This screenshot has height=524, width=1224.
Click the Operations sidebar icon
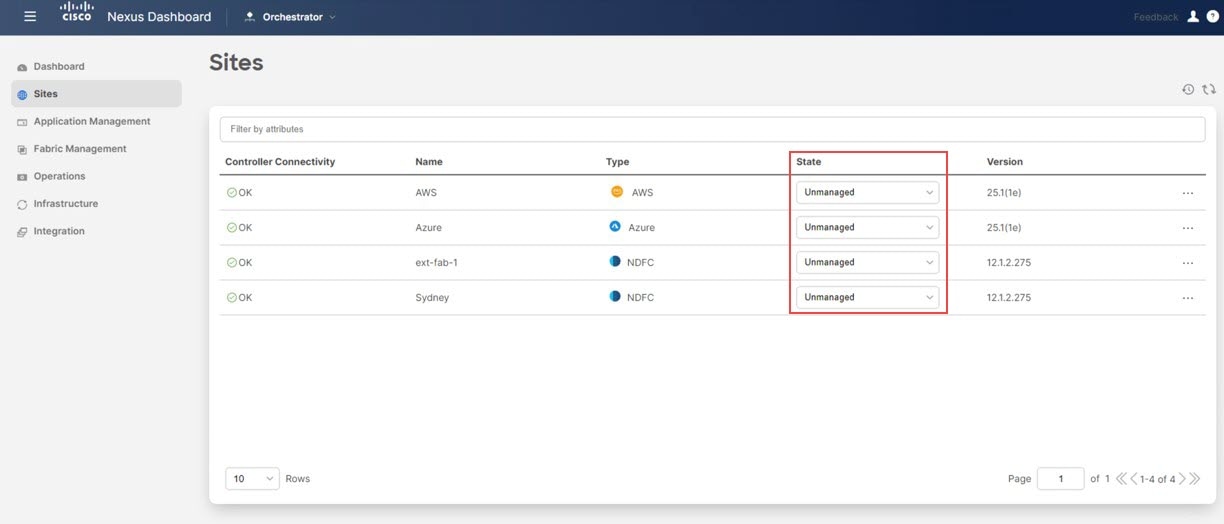tap(22, 177)
